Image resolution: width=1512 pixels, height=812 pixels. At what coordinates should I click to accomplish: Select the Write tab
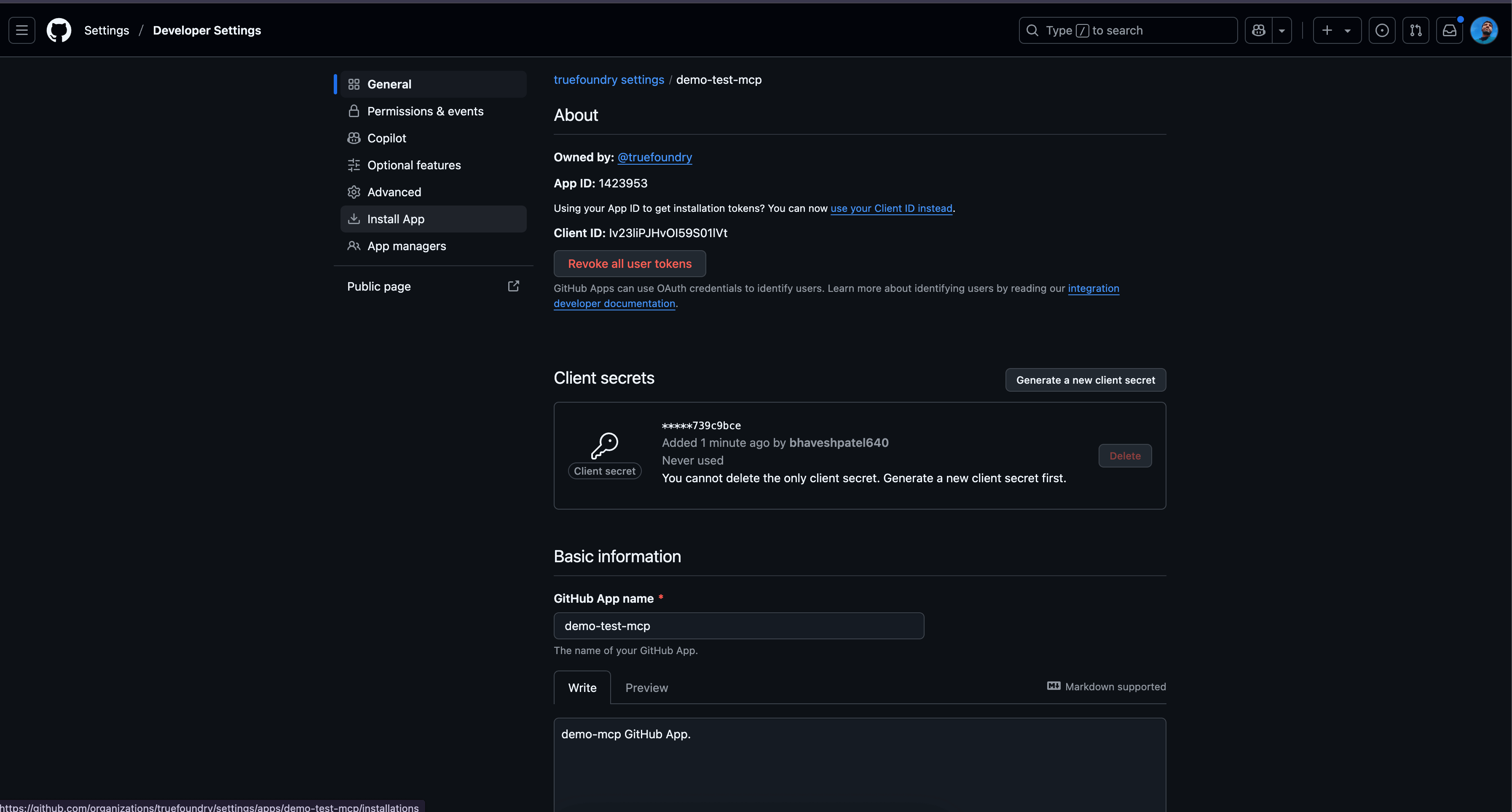(582, 688)
